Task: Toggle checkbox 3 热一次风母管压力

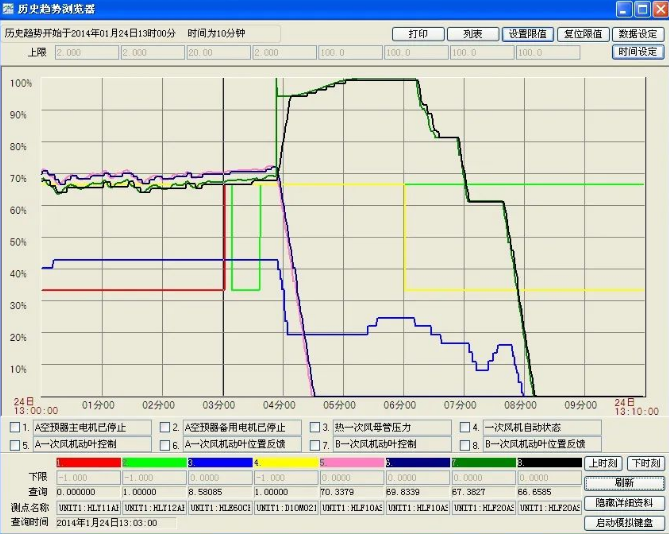Action: 315,428
